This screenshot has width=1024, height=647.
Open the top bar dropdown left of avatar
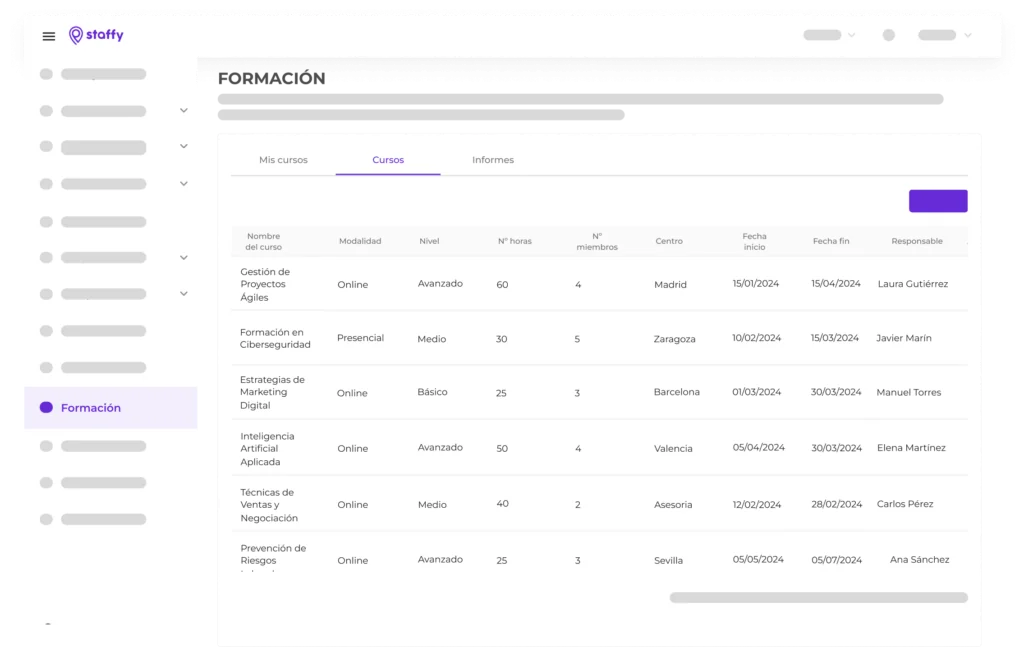(x=830, y=35)
